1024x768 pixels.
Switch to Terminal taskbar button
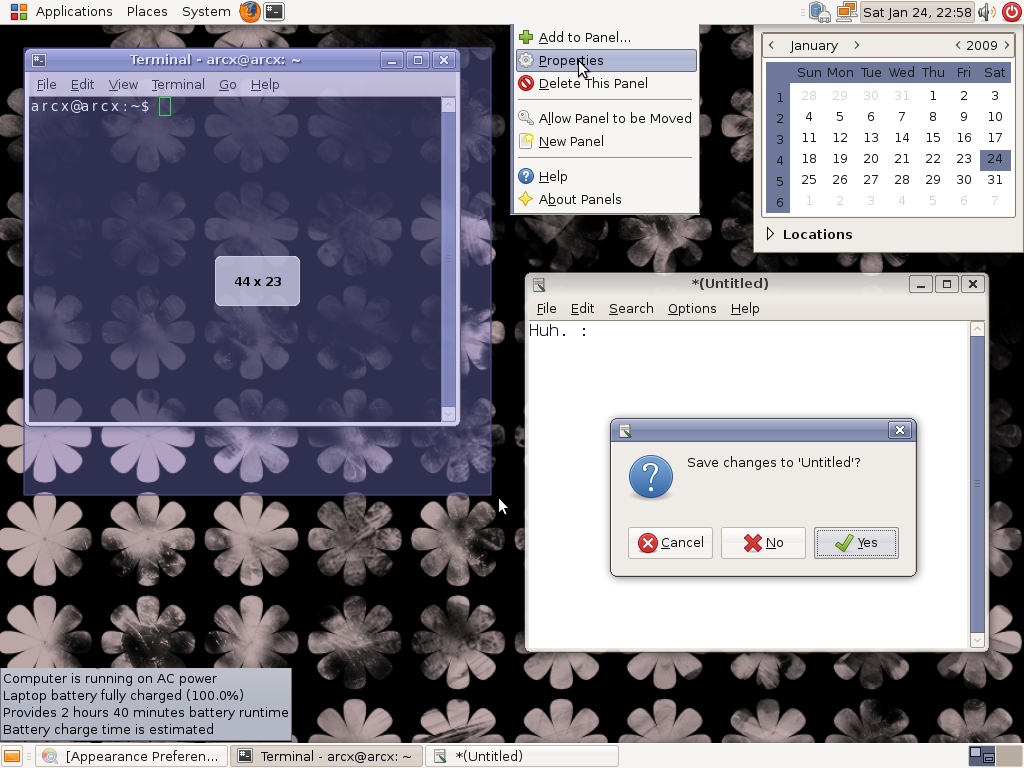[326, 756]
